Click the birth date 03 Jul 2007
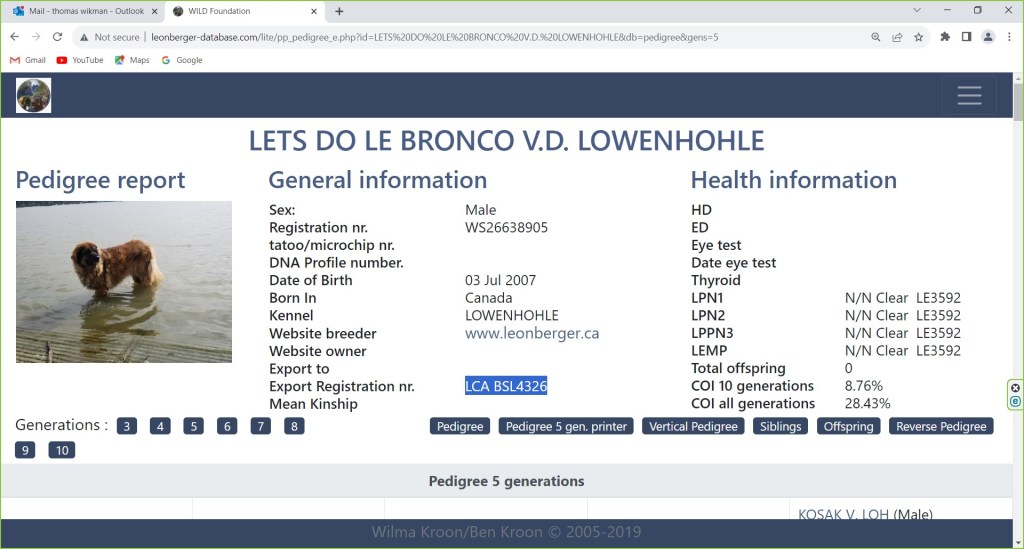 (x=500, y=280)
